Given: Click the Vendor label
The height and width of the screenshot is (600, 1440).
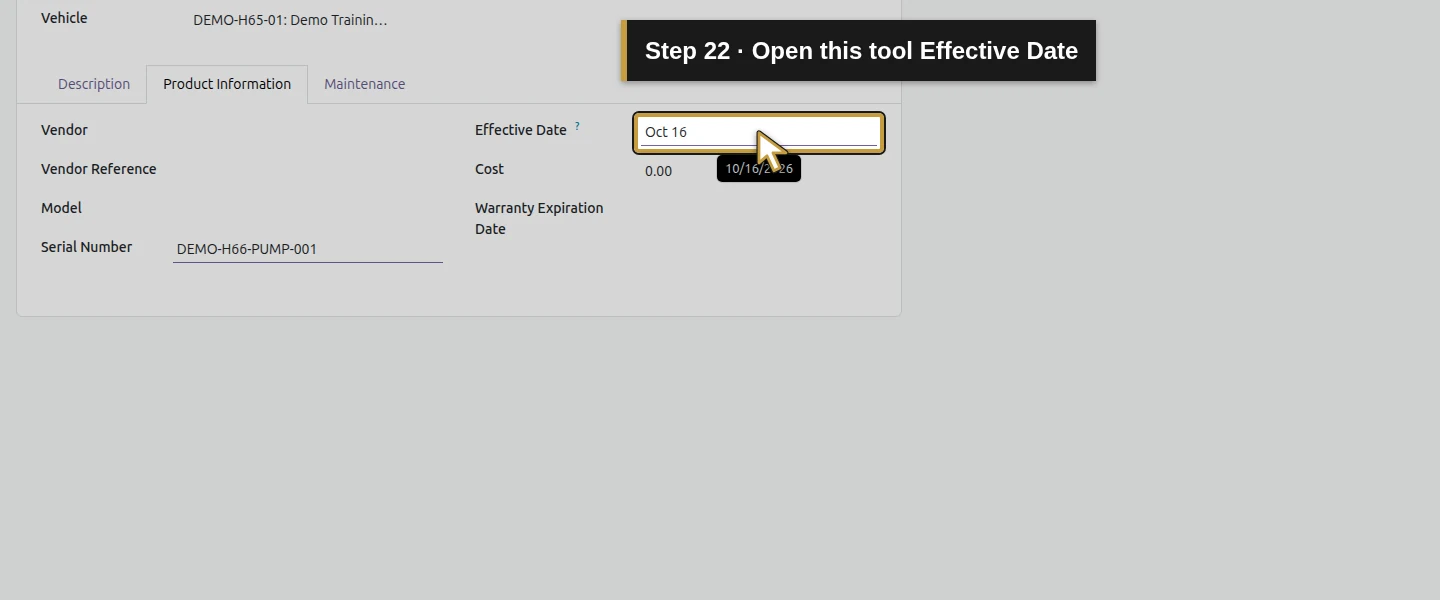Looking at the screenshot, I should [64, 130].
